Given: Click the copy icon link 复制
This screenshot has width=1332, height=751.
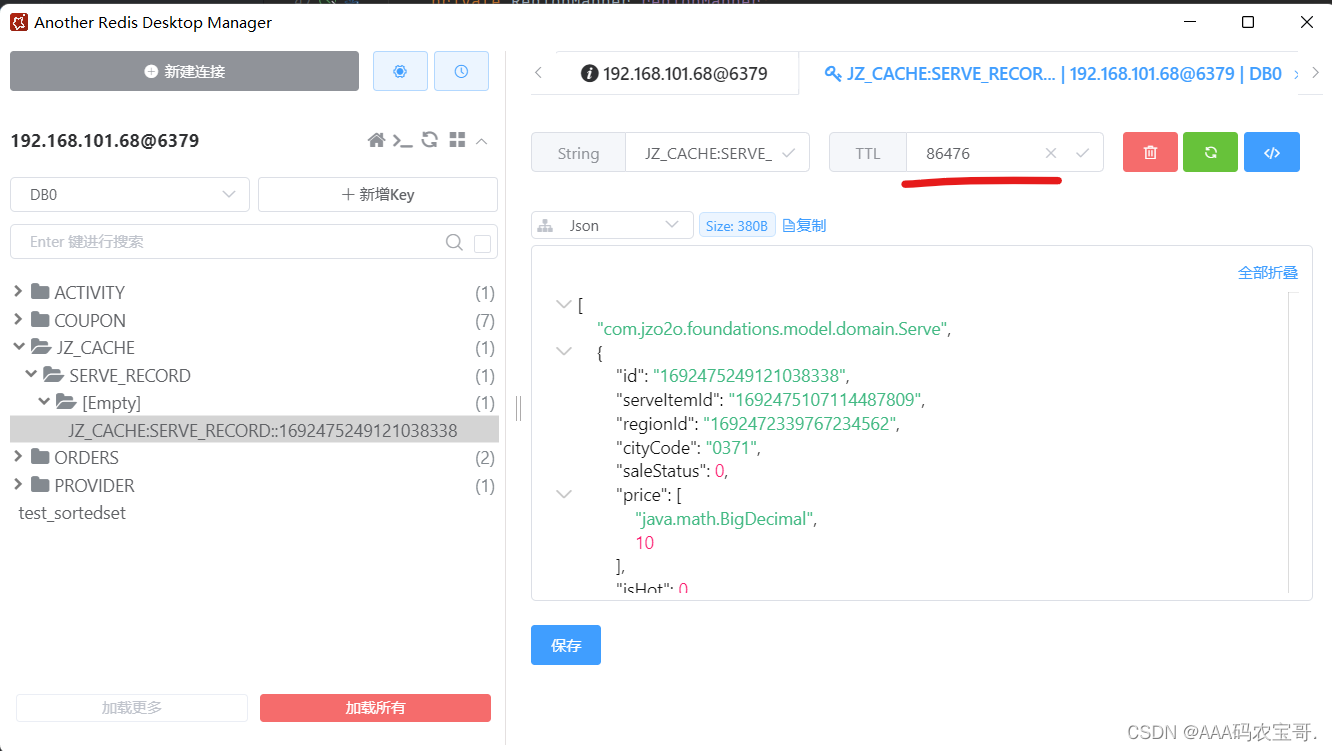Looking at the screenshot, I should (804, 226).
